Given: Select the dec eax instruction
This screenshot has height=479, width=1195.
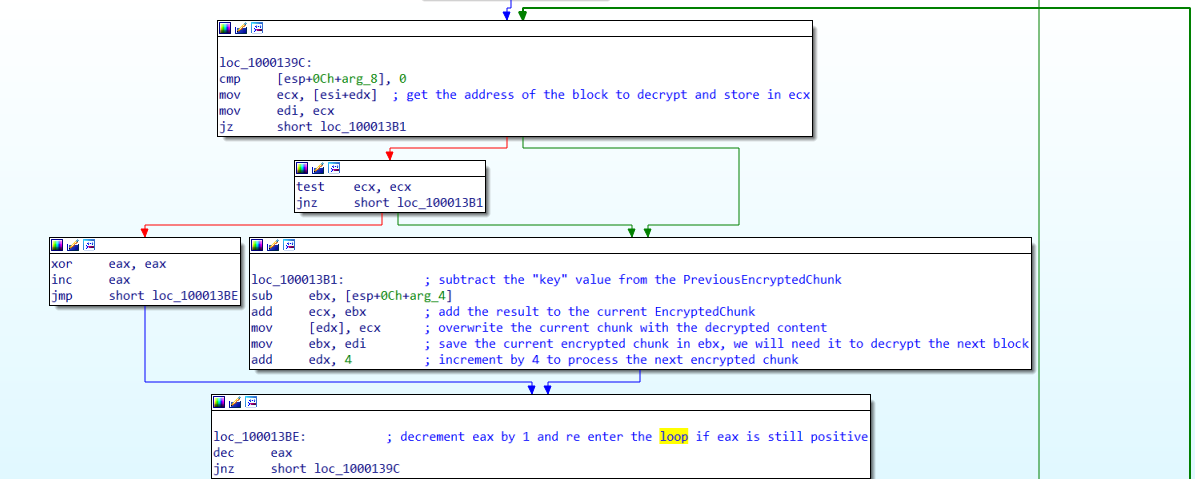Looking at the screenshot, I should pyautogui.click(x=252, y=453).
